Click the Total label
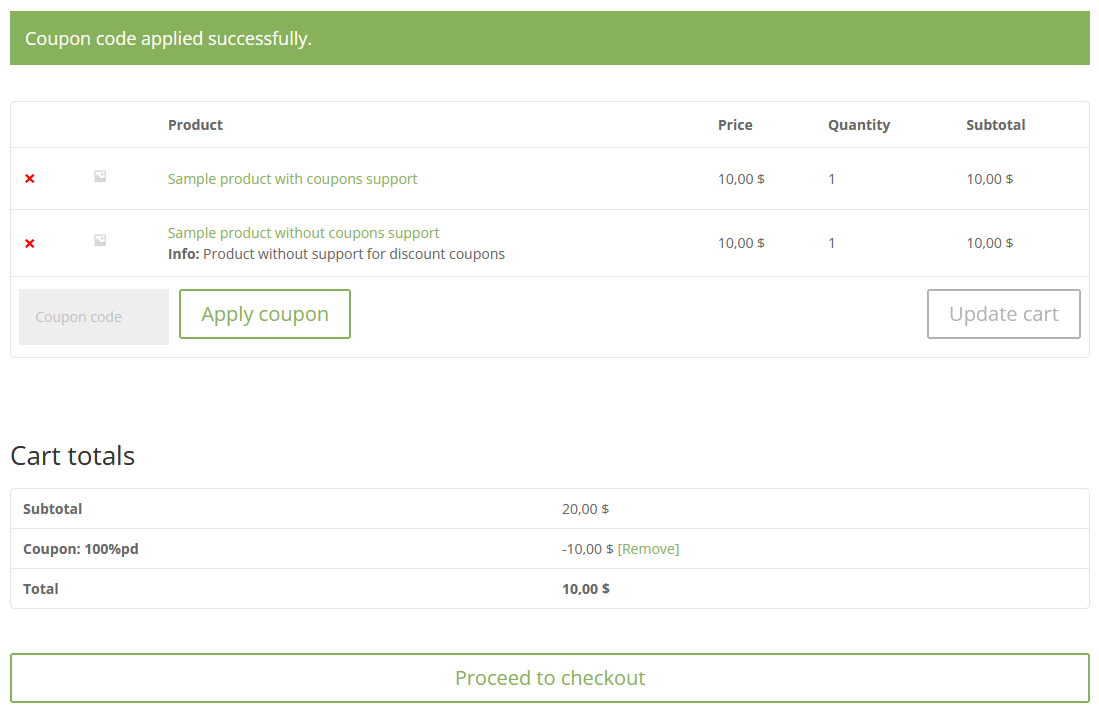This screenshot has width=1099, height=712. point(41,589)
